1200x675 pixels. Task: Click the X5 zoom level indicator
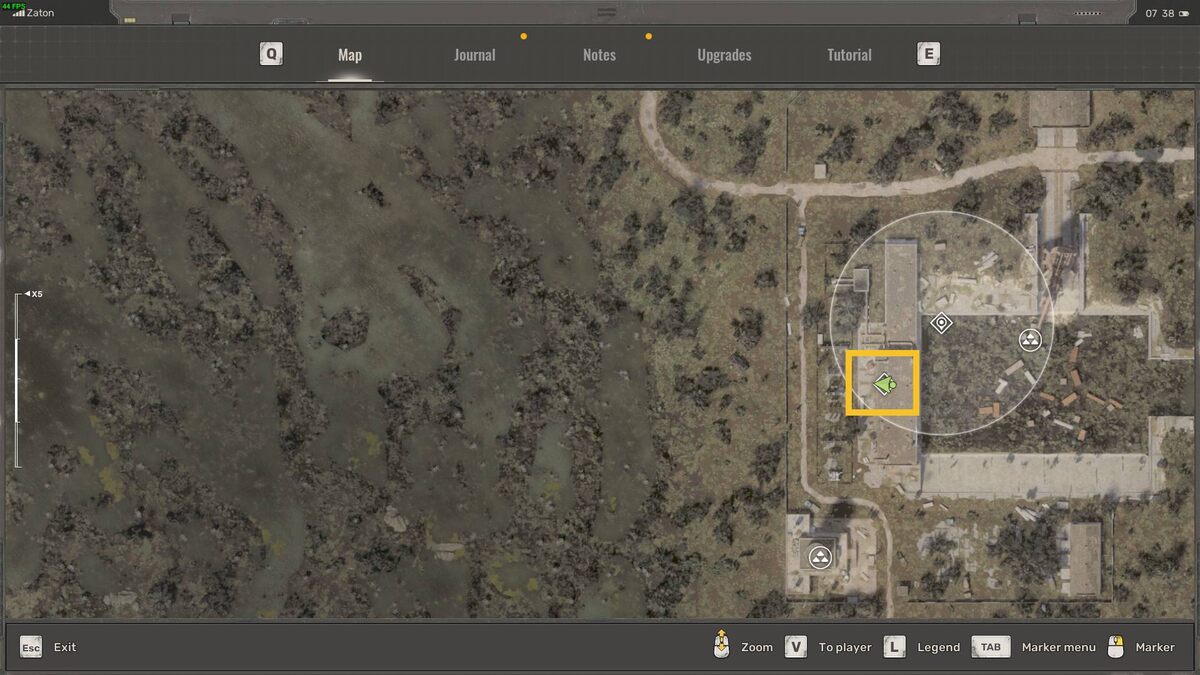(34, 294)
